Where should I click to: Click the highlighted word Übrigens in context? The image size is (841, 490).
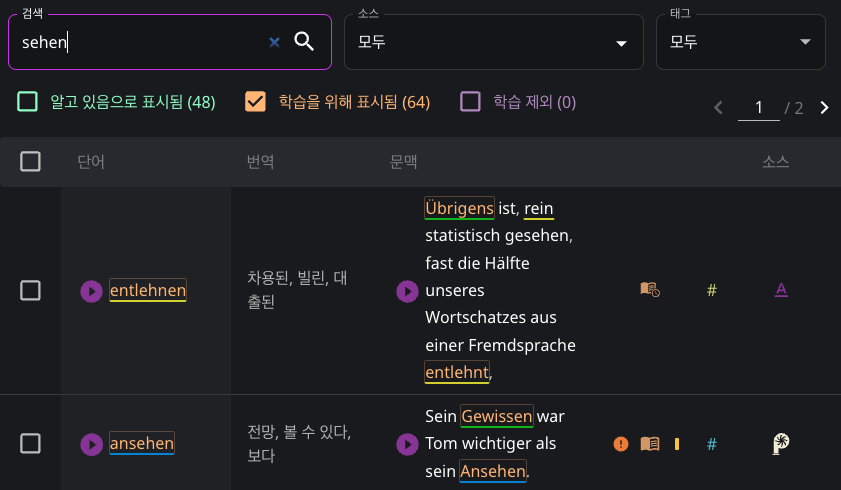459,208
